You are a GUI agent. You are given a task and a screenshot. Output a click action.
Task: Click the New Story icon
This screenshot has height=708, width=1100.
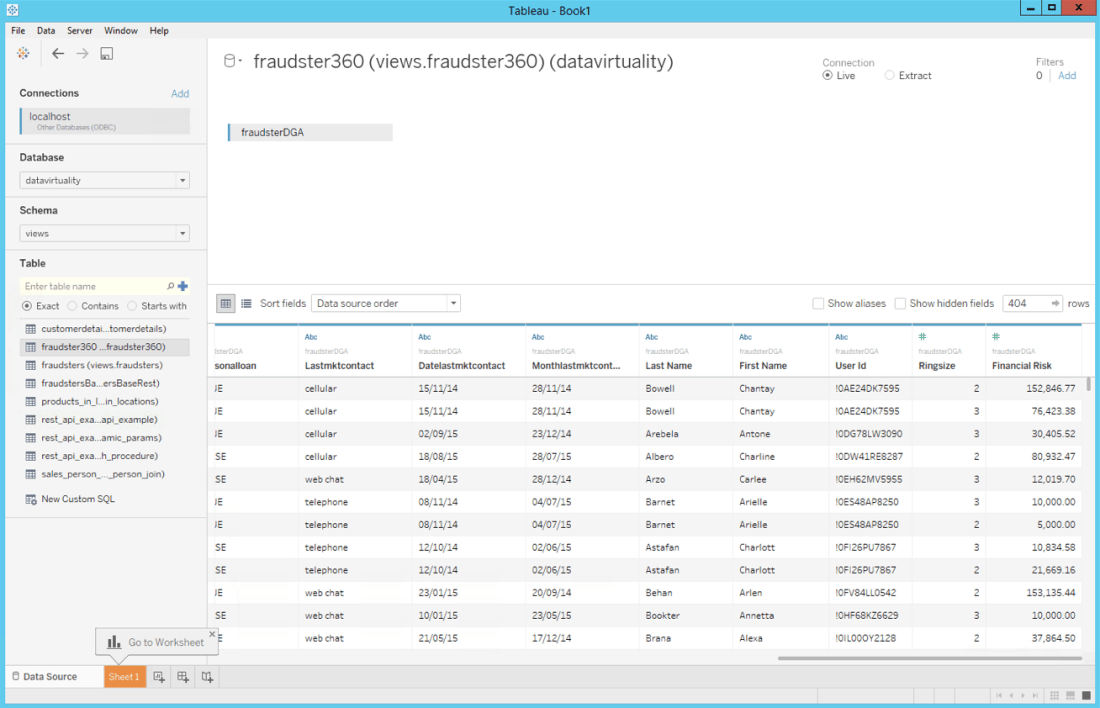click(x=207, y=677)
